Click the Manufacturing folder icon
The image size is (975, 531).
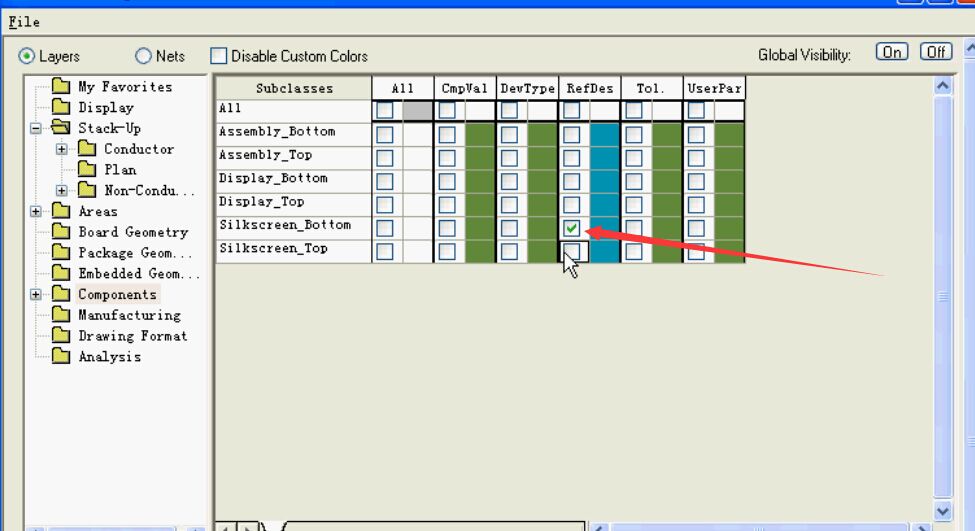point(61,315)
